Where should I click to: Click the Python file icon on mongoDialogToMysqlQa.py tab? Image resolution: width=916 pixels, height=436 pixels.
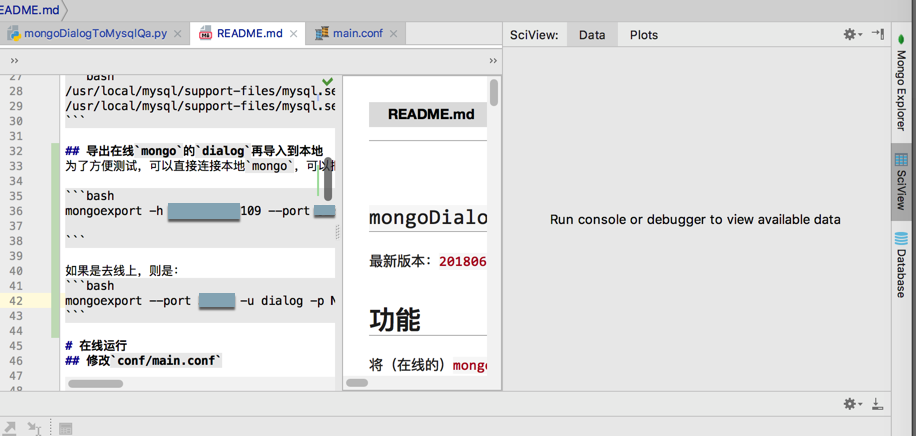point(13,34)
